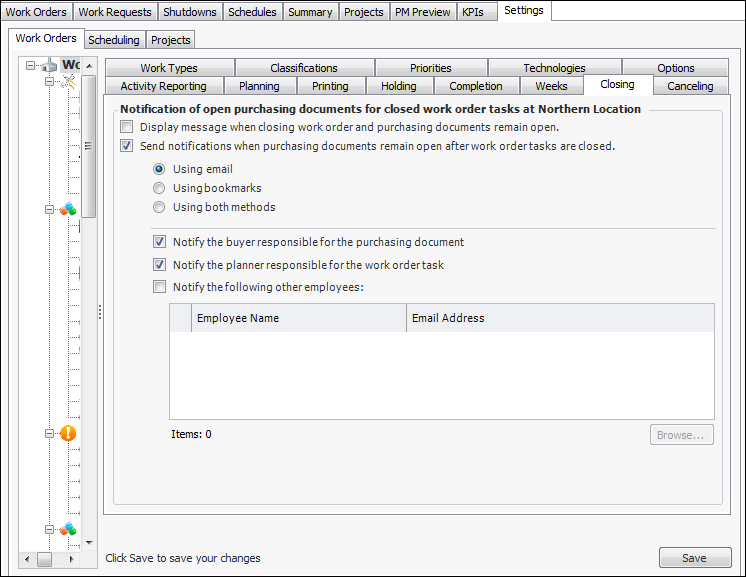This screenshot has height=577, width=746.
Task: Click the bottom colored balls tree icon
Action: point(68,529)
